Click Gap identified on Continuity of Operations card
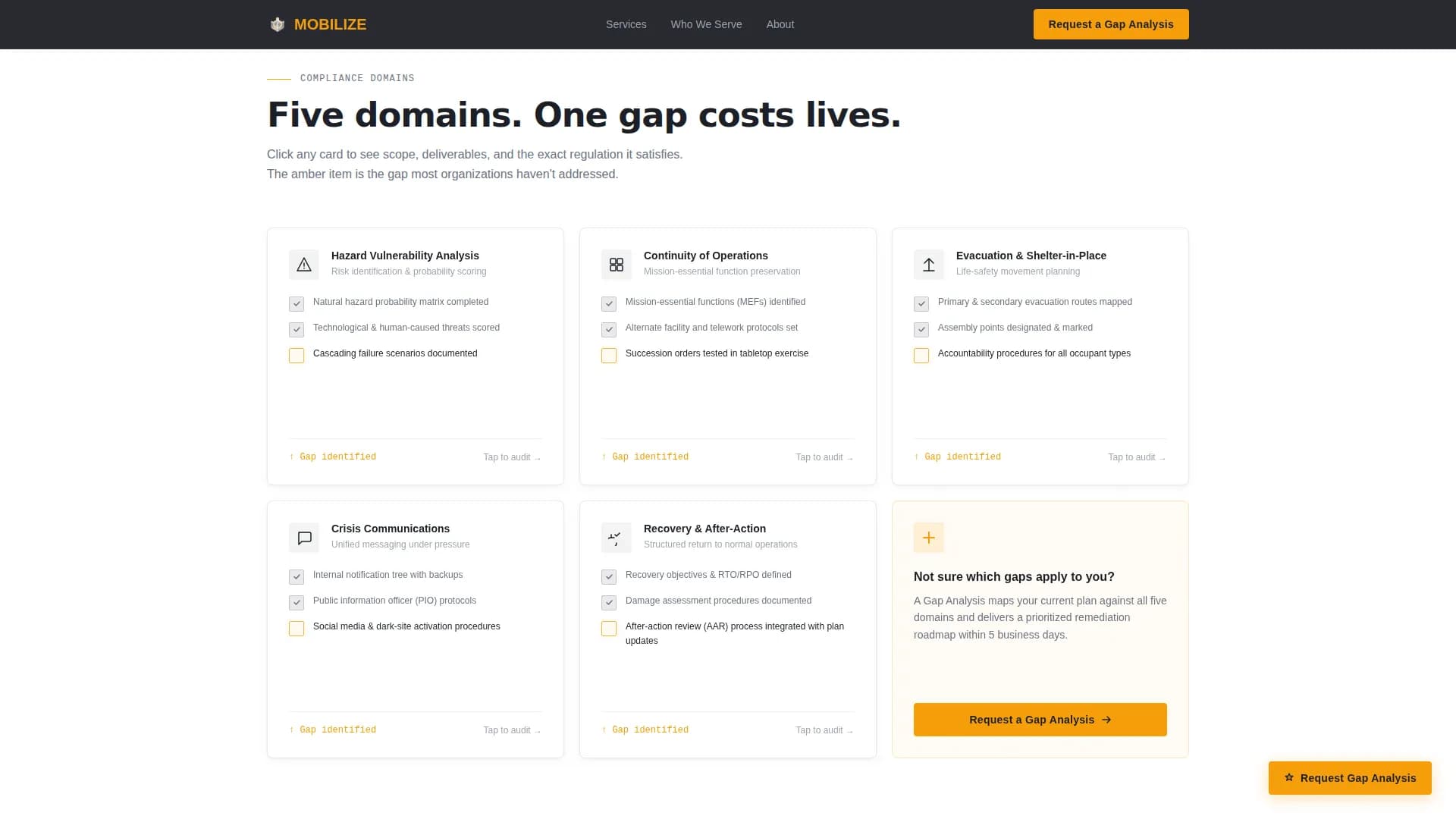Viewport: 1456px width, 819px height. point(645,457)
